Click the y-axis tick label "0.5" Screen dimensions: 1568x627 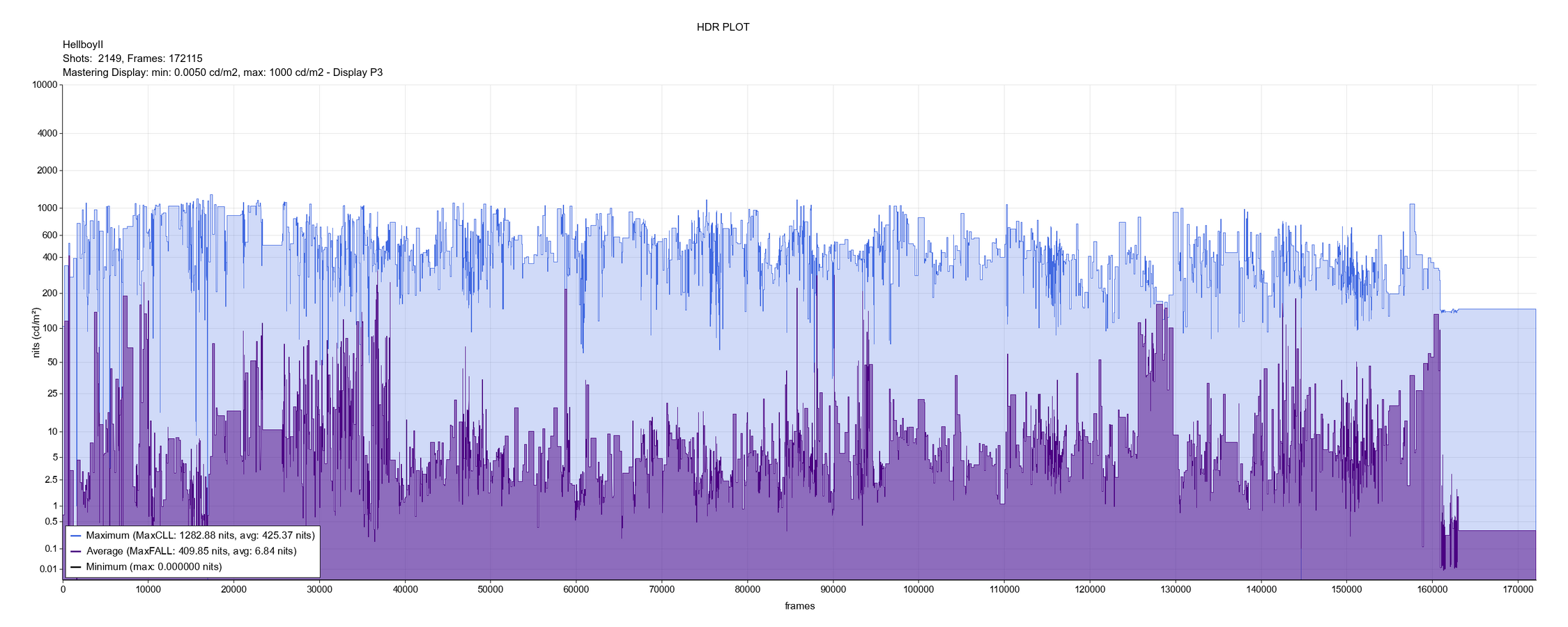[x=51, y=522]
